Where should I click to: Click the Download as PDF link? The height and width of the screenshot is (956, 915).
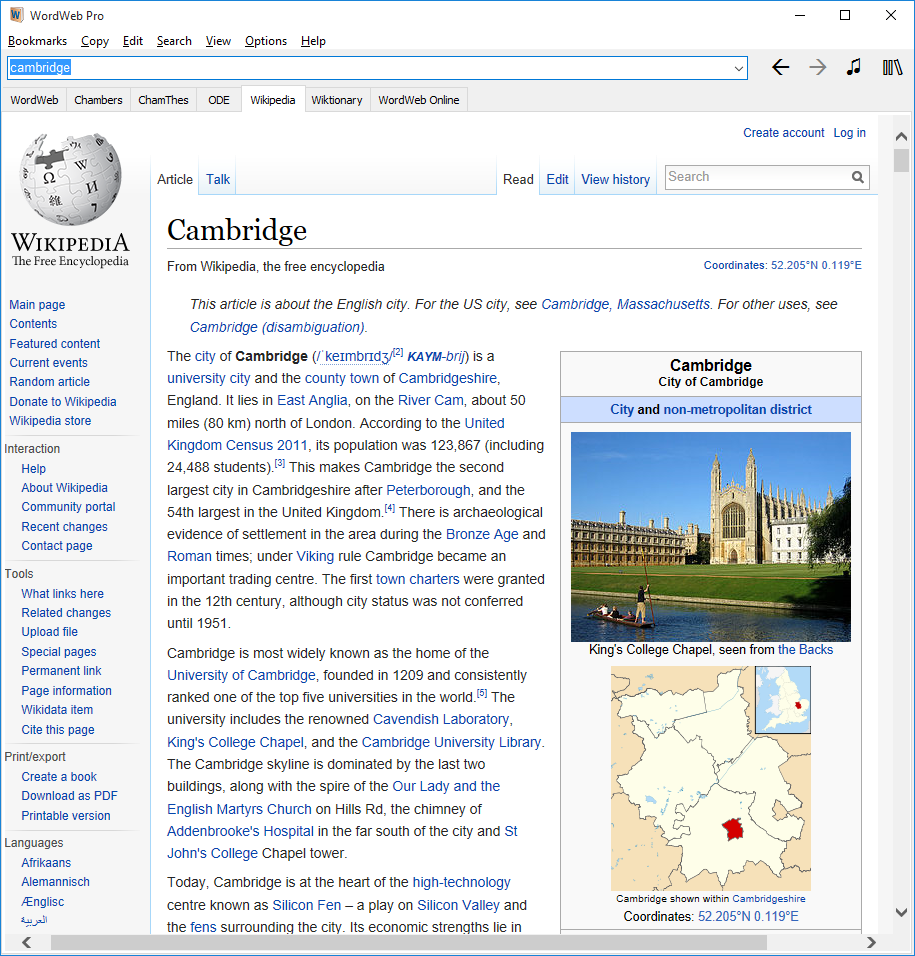69,796
